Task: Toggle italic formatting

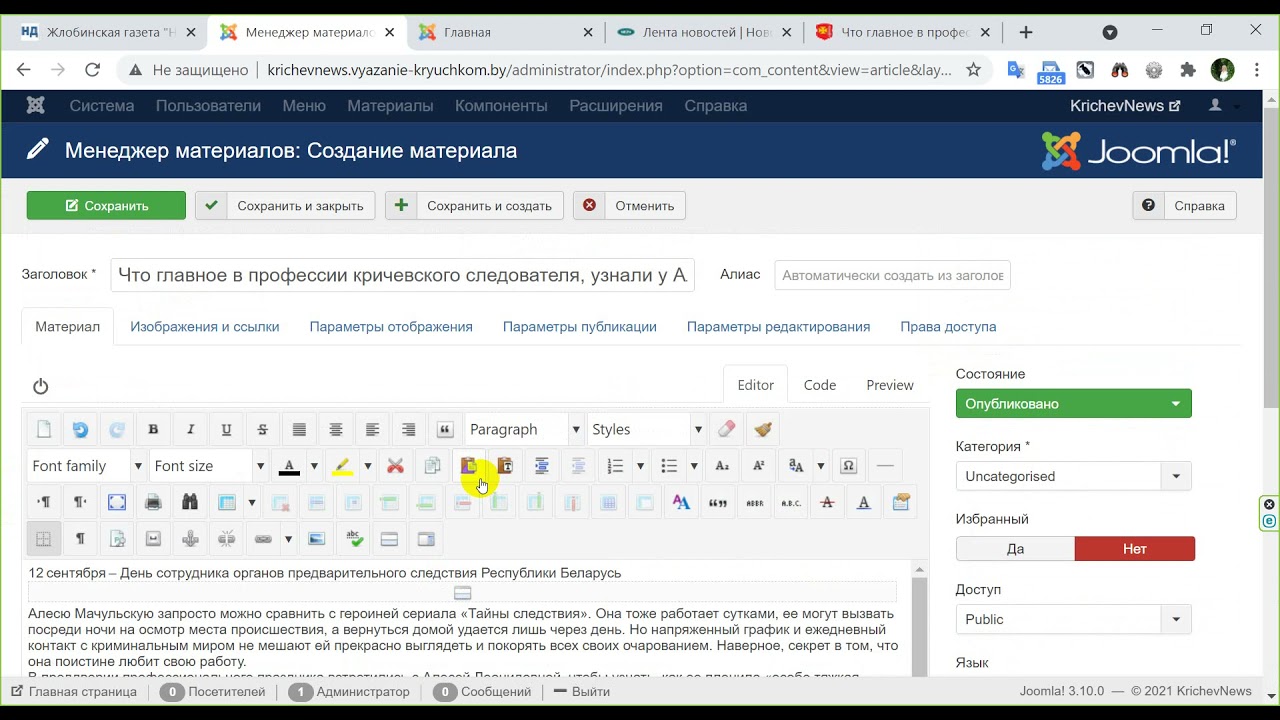Action: (x=190, y=429)
